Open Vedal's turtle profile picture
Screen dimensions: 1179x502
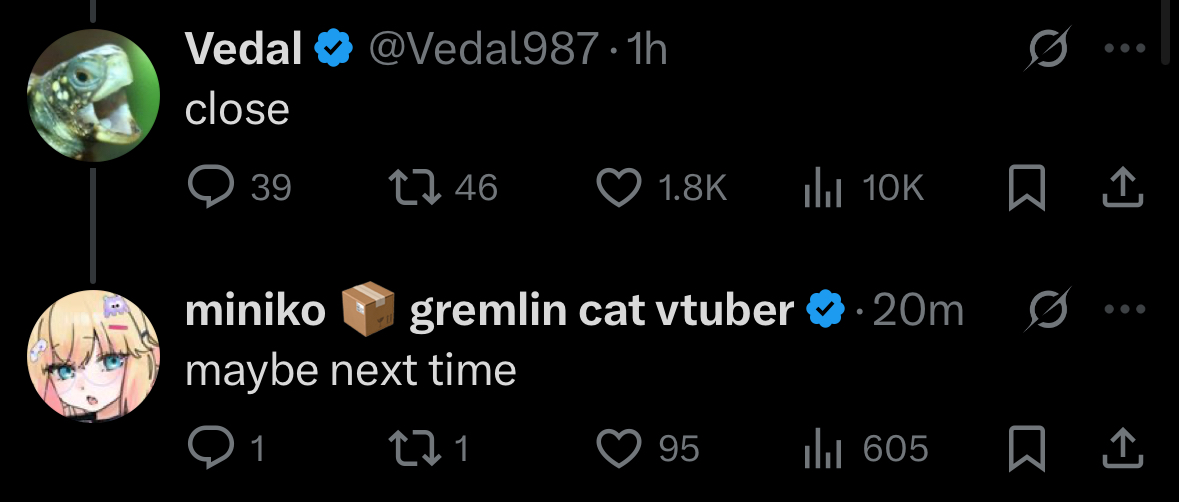92,97
